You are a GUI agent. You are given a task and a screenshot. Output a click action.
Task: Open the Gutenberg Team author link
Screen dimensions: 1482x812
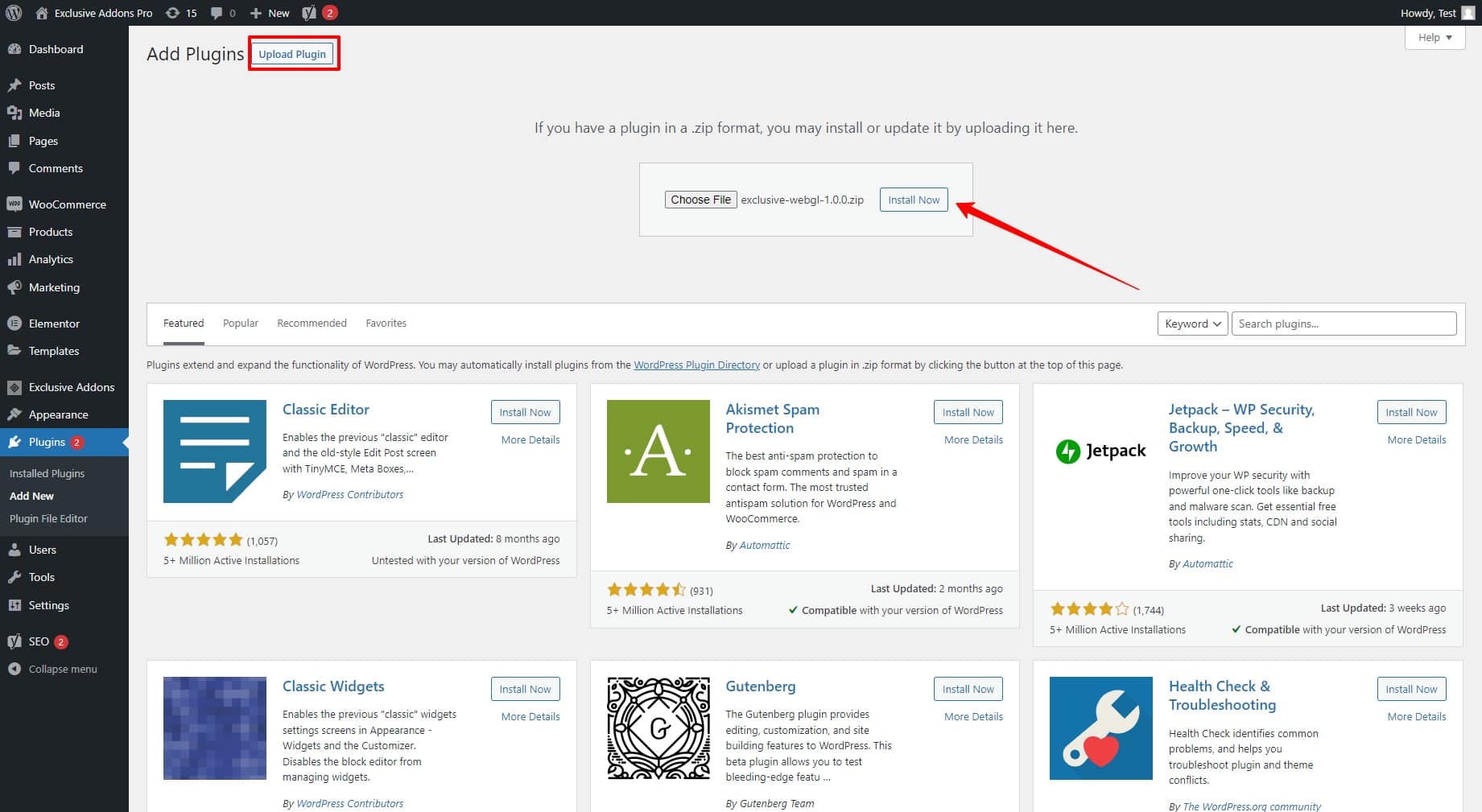tap(777, 803)
